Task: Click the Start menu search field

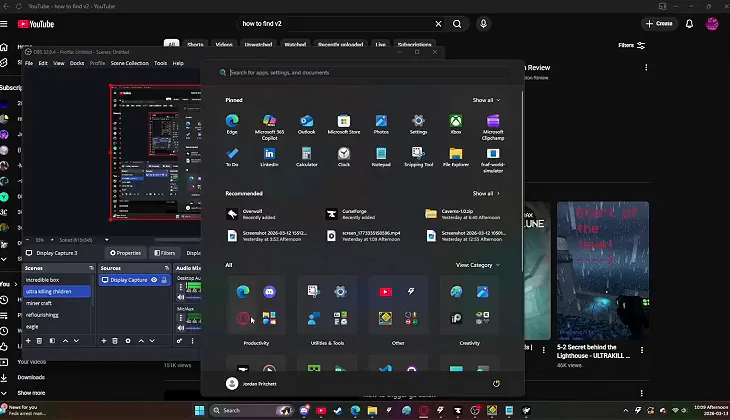Action: pyautogui.click(x=365, y=73)
